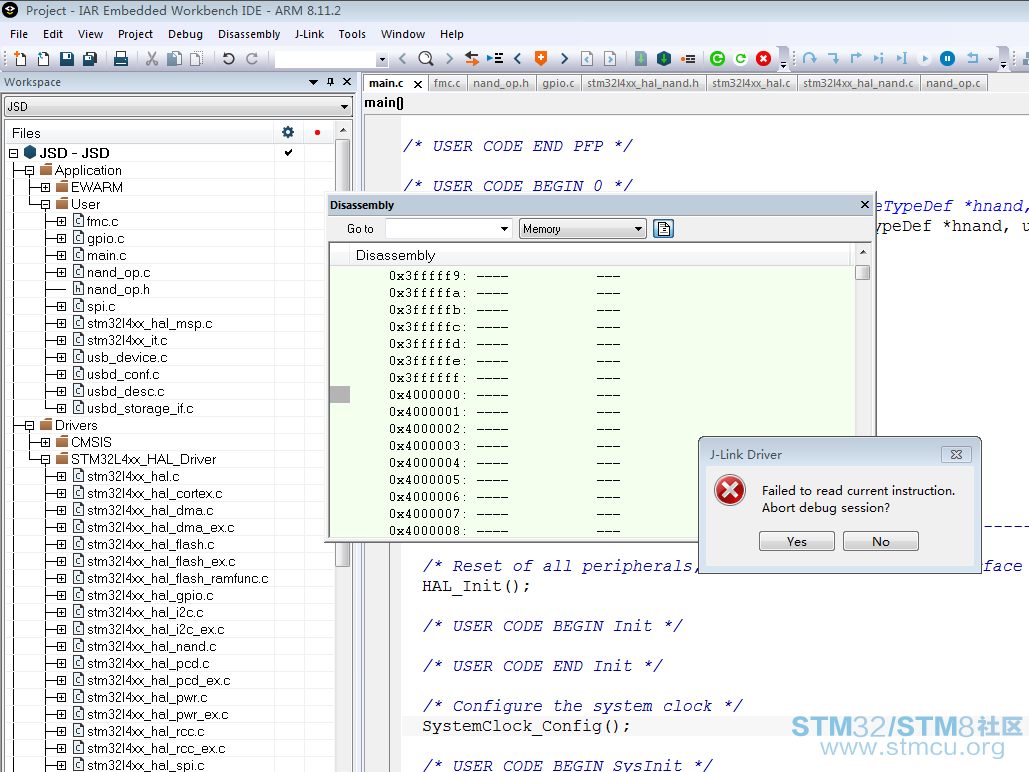This screenshot has height=772, width=1029.
Task: Click the Compile file icon with green arrow
Action: click(x=640, y=59)
